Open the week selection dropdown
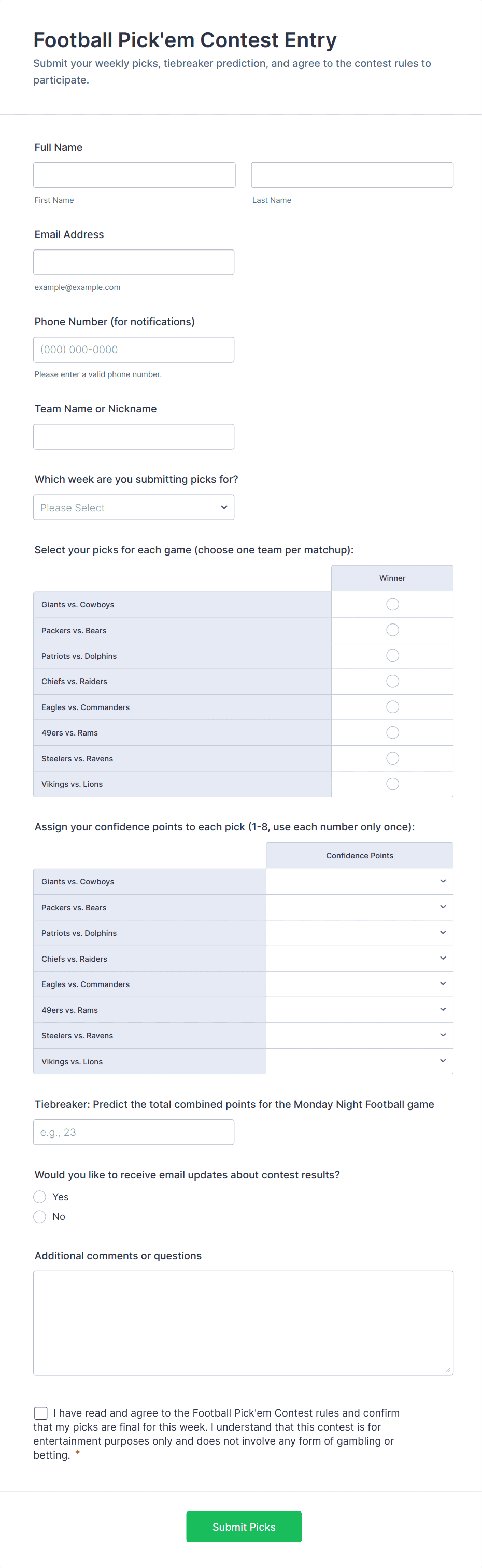The height and width of the screenshot is (1568, 482). click(134, 507)
